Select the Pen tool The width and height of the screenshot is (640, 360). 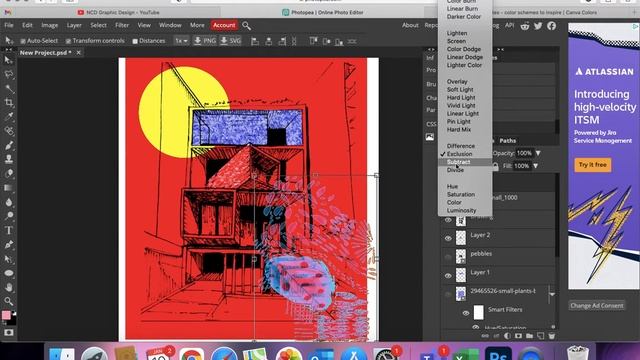tap(9, 244)
